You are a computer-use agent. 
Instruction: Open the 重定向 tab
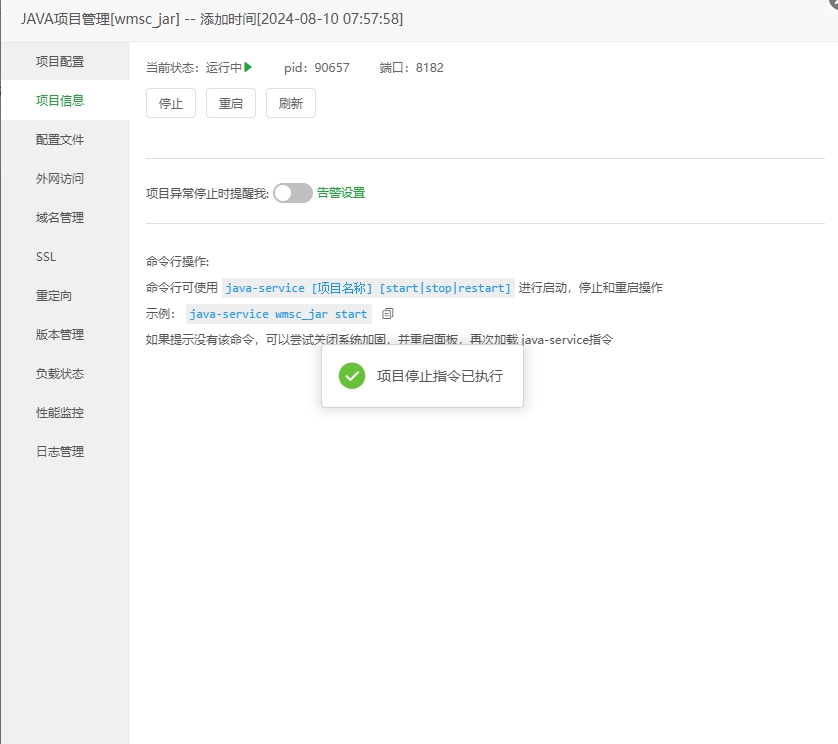click(x=65, y=296)
